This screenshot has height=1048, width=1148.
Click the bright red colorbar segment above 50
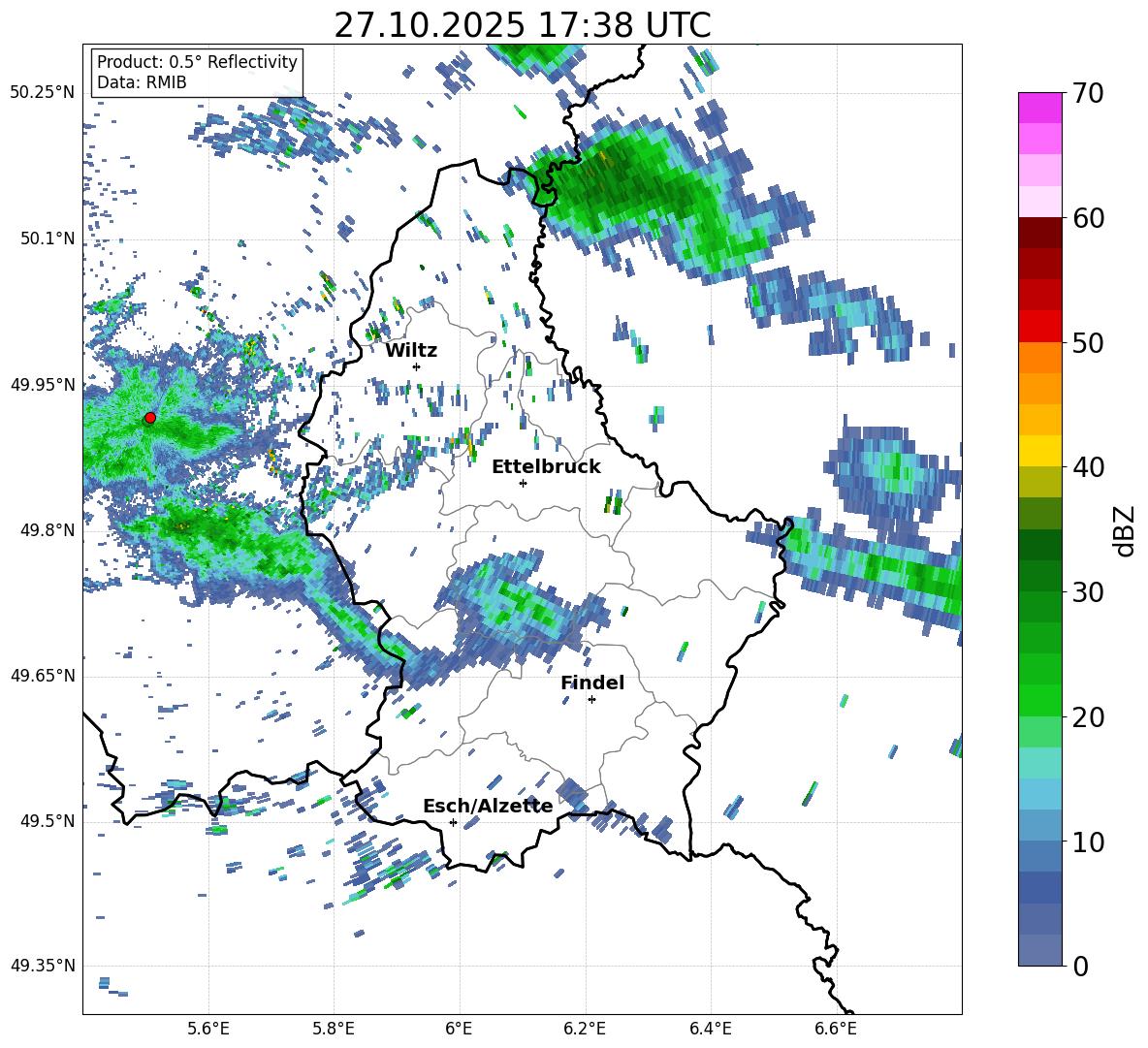1039,327
